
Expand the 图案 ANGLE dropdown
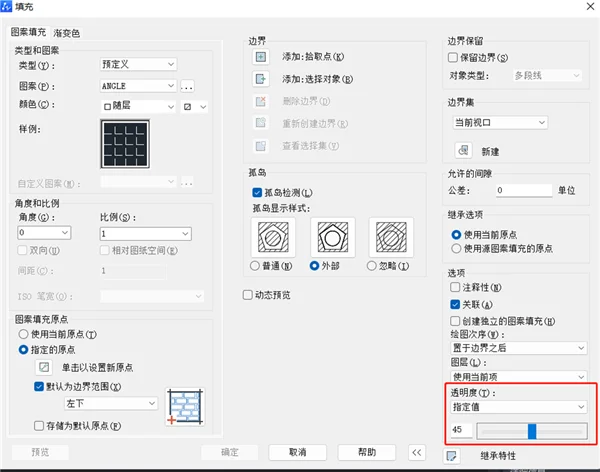click(138, 86)
